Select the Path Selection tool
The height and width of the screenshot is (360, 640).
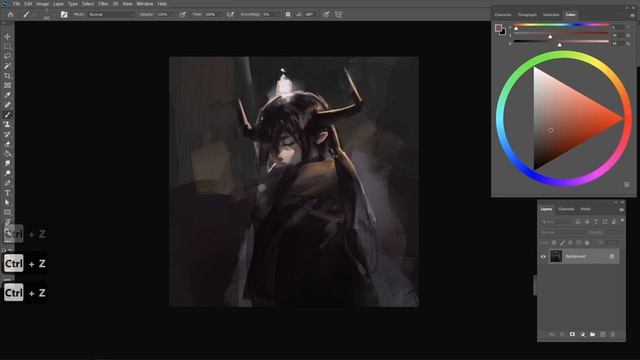[x=7, y=202]
